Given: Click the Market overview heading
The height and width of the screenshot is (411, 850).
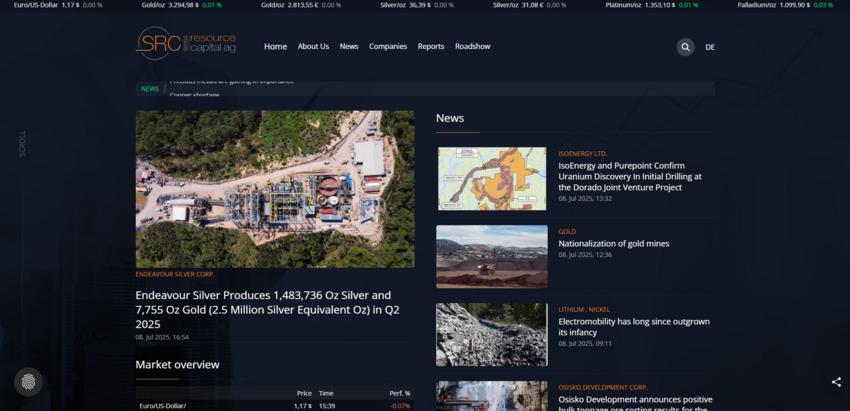Looking at the screenshot, I should [x=177, y=365].
